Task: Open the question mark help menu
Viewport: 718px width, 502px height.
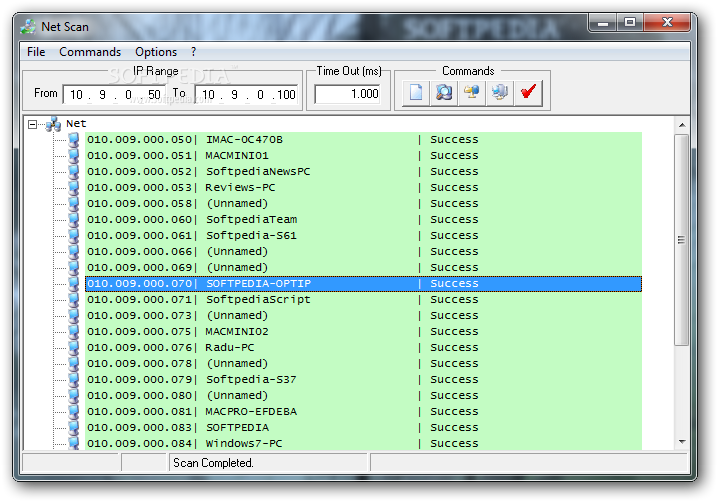Action: coord(194,52)
